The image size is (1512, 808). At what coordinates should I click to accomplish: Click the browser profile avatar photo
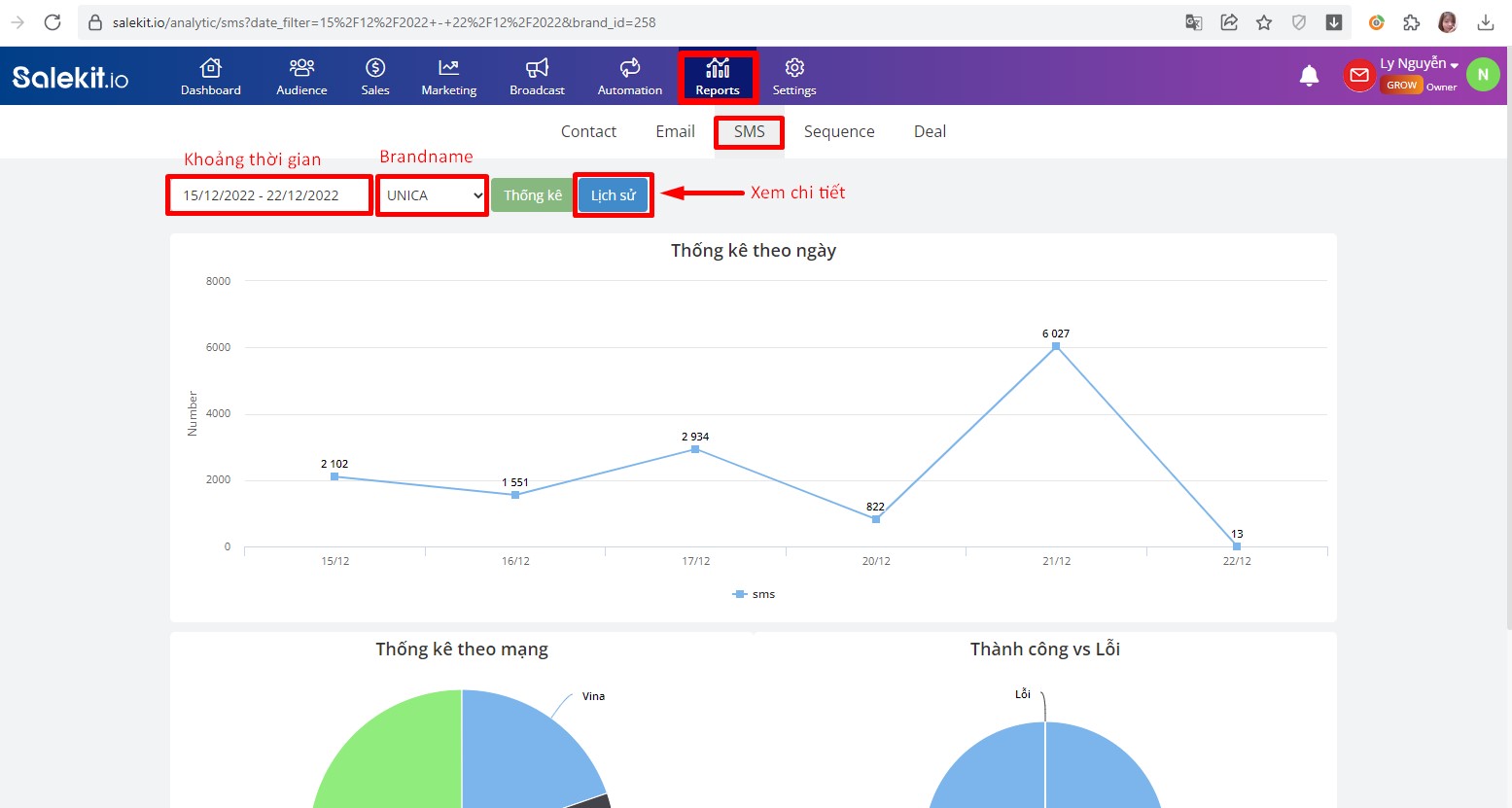click(1448, 22)
